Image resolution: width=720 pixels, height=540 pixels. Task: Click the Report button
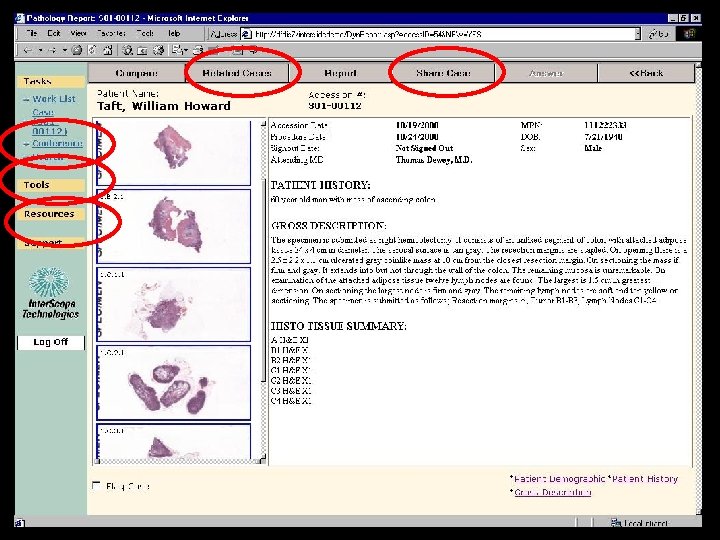coord(340,73)
